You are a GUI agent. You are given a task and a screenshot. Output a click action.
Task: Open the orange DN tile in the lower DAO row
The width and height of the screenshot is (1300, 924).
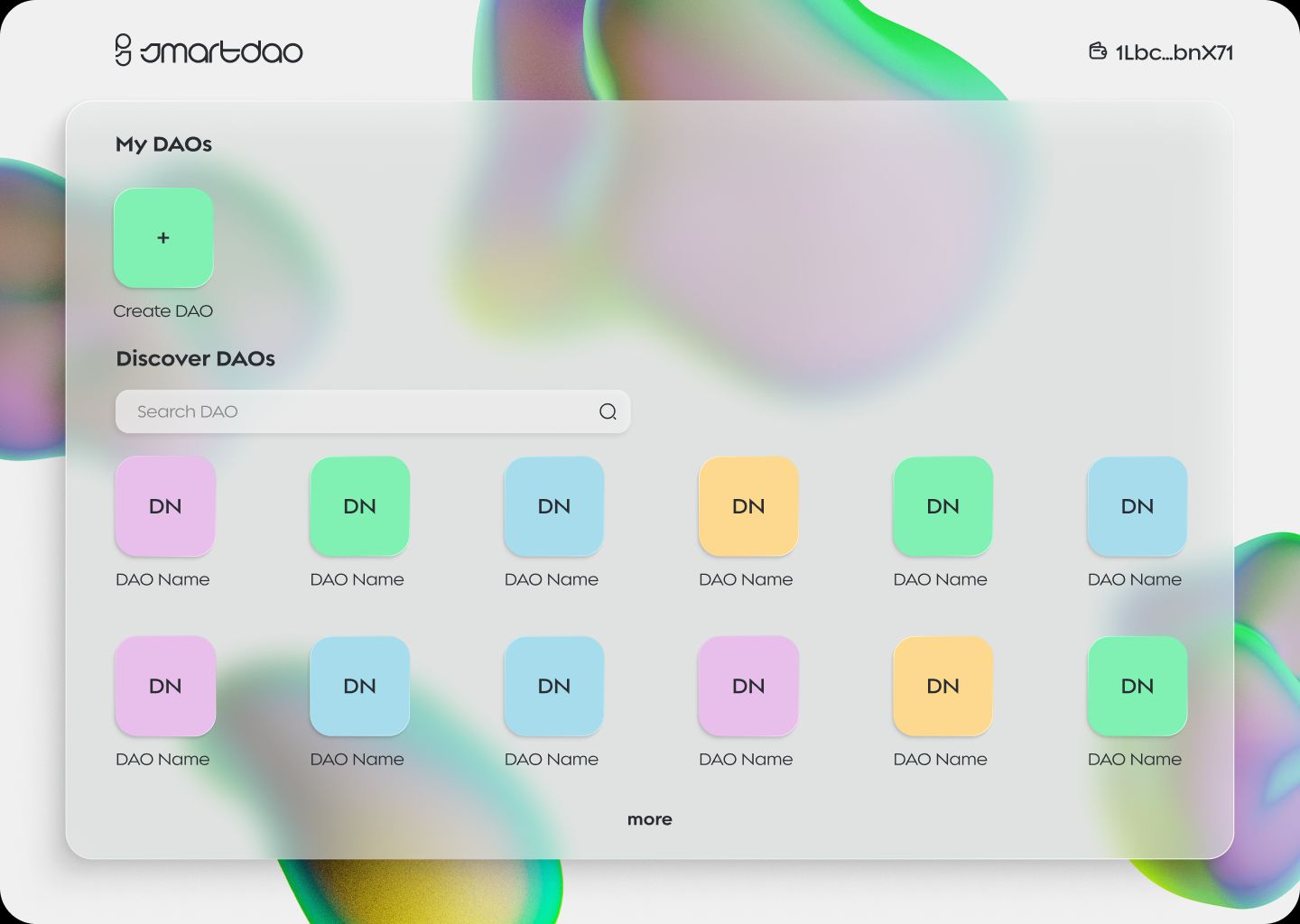click(x=942, y=686)
